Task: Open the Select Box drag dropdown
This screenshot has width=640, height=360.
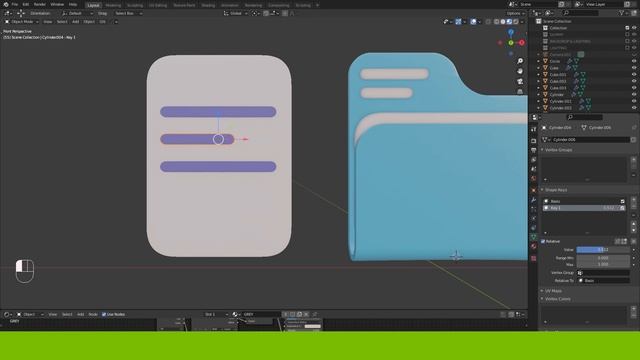Action: click(x=128, y=13)
